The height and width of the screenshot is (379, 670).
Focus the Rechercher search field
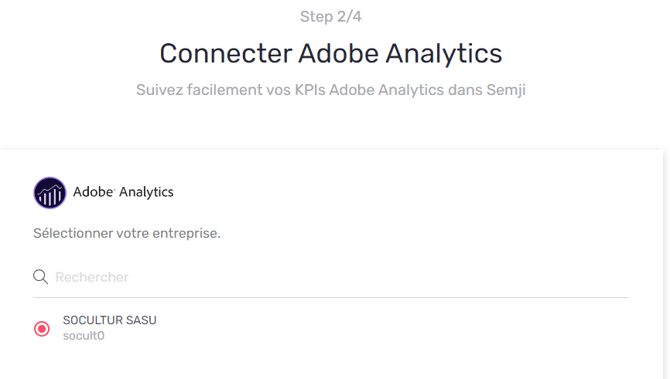331,277
